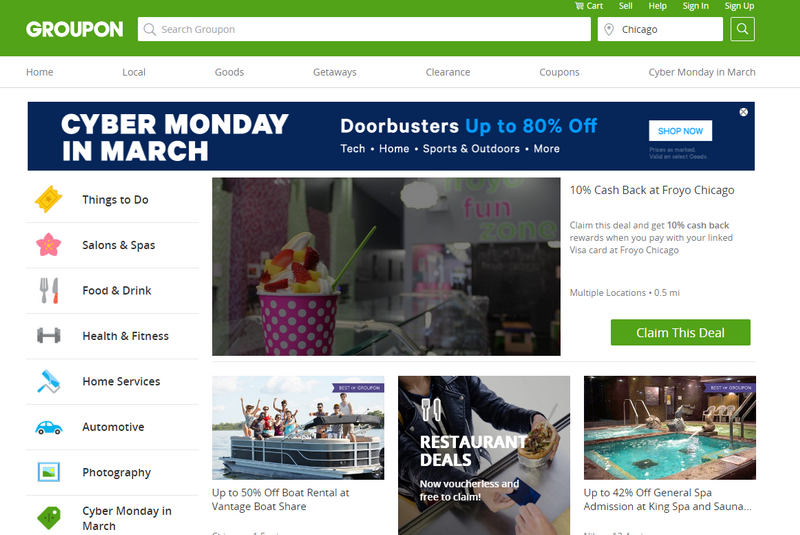Click the green search magnifier button
The width and height of the screenshot is (800, 535).
742,29
